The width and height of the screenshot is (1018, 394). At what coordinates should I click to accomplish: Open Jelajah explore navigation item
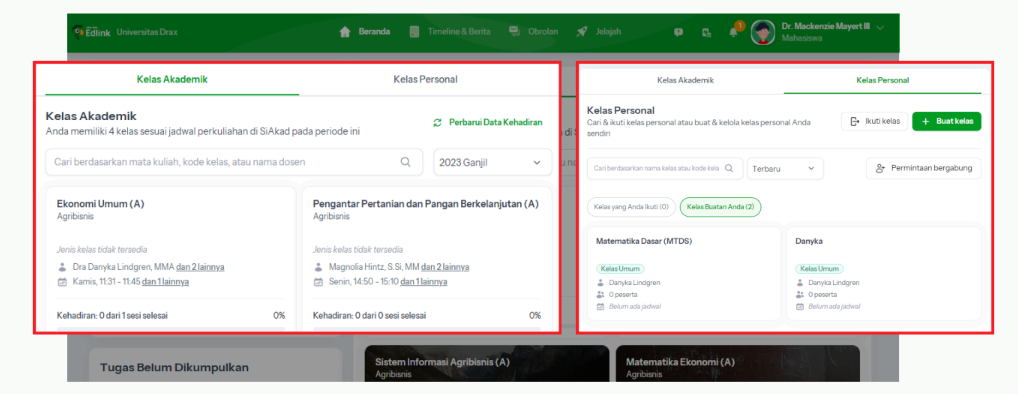pos(599,32)
